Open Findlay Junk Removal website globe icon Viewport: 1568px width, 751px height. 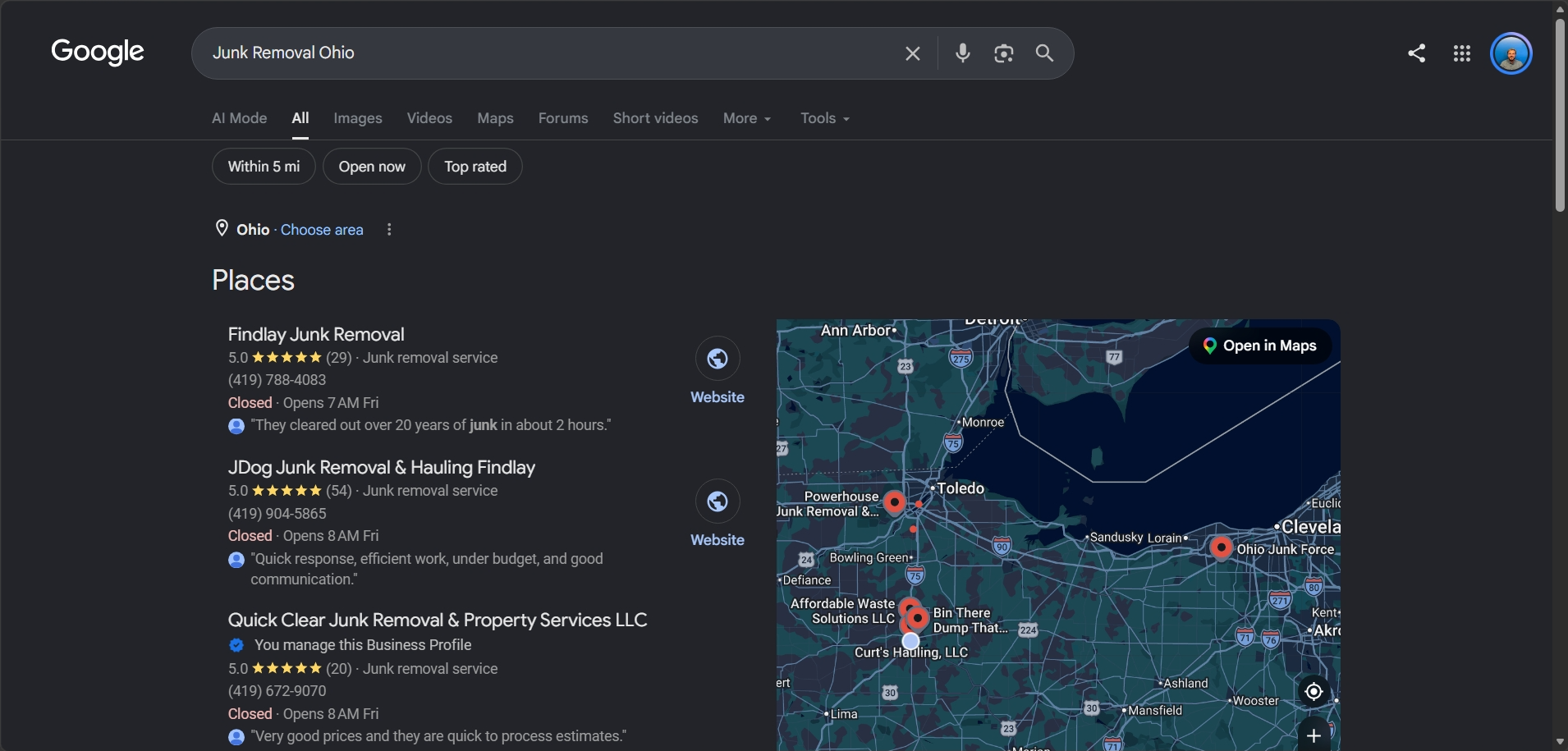point(718,359)
